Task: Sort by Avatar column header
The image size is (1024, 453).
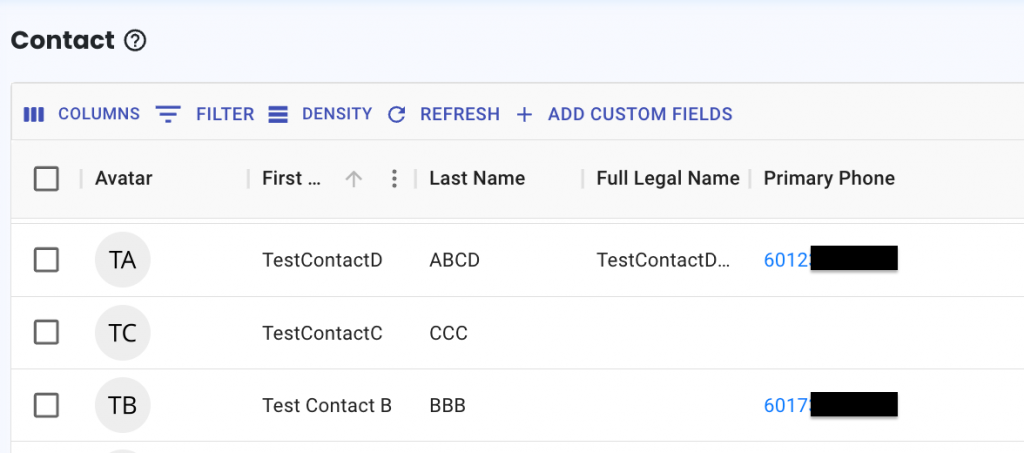Action: tap(123, 178)
